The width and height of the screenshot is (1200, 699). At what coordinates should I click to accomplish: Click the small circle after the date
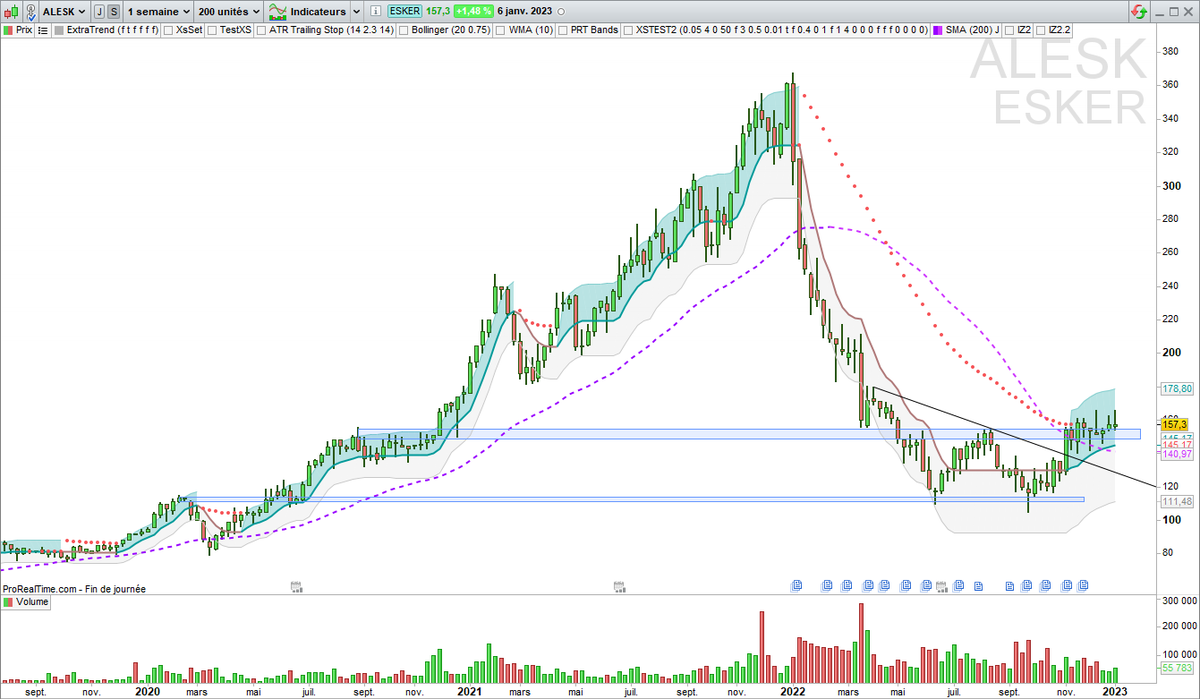click(x=559, y=12)
